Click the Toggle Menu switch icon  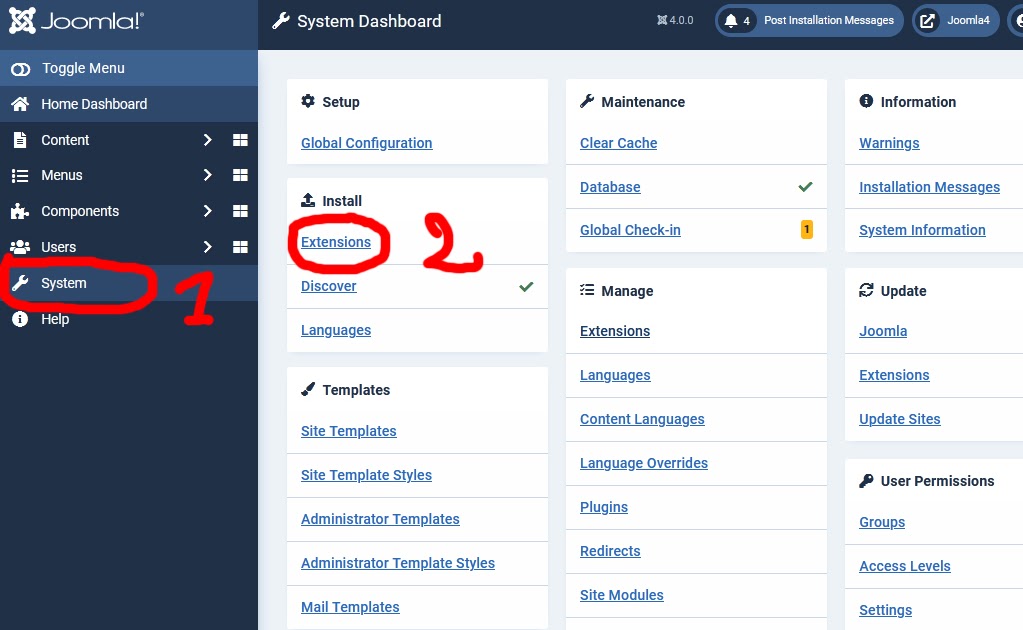20,69
